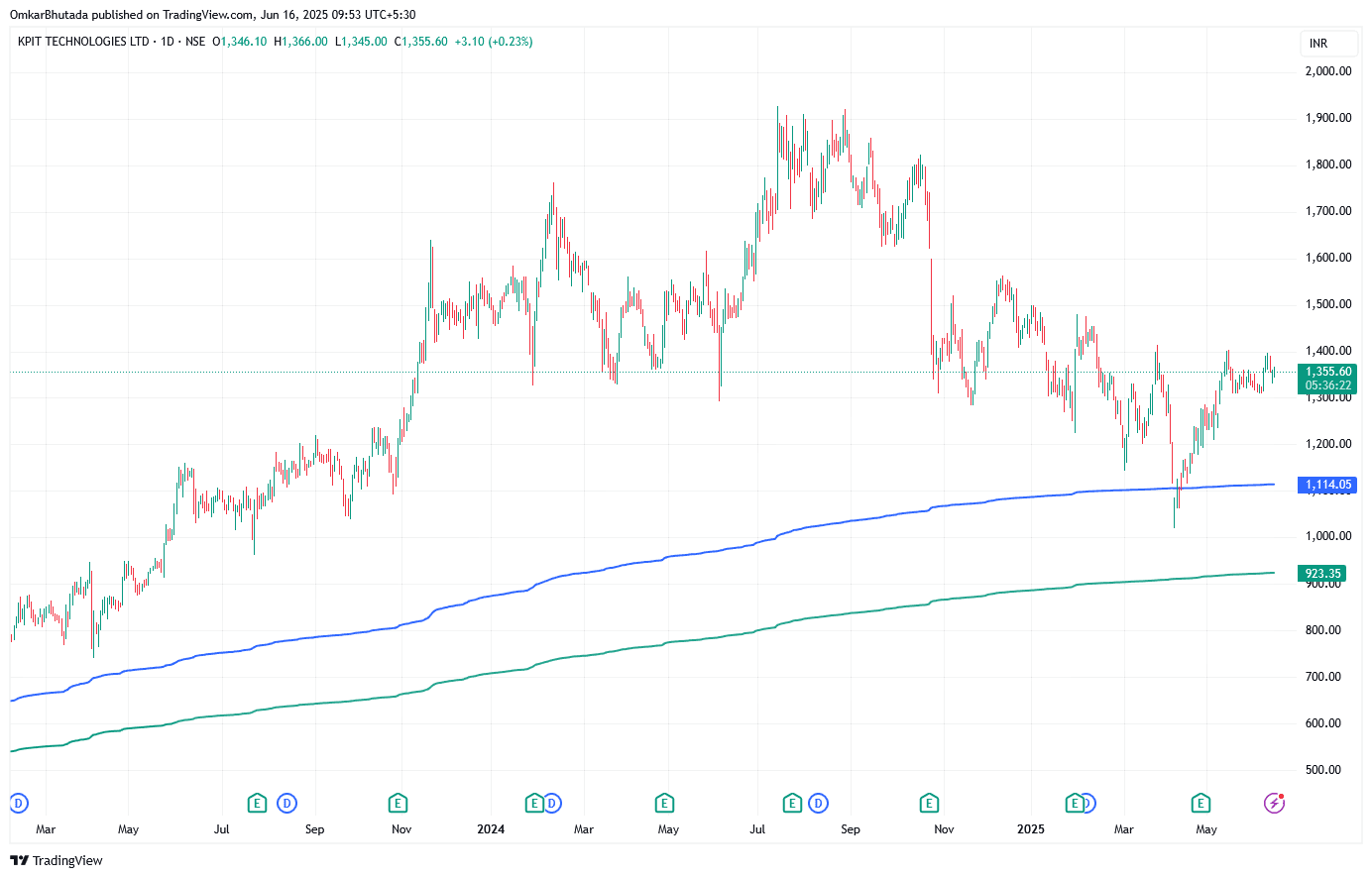Viewport: 1372px width, 878px height.
Task: Select the earnings marker just before Nov 2024
Action: tap(929, 803)
